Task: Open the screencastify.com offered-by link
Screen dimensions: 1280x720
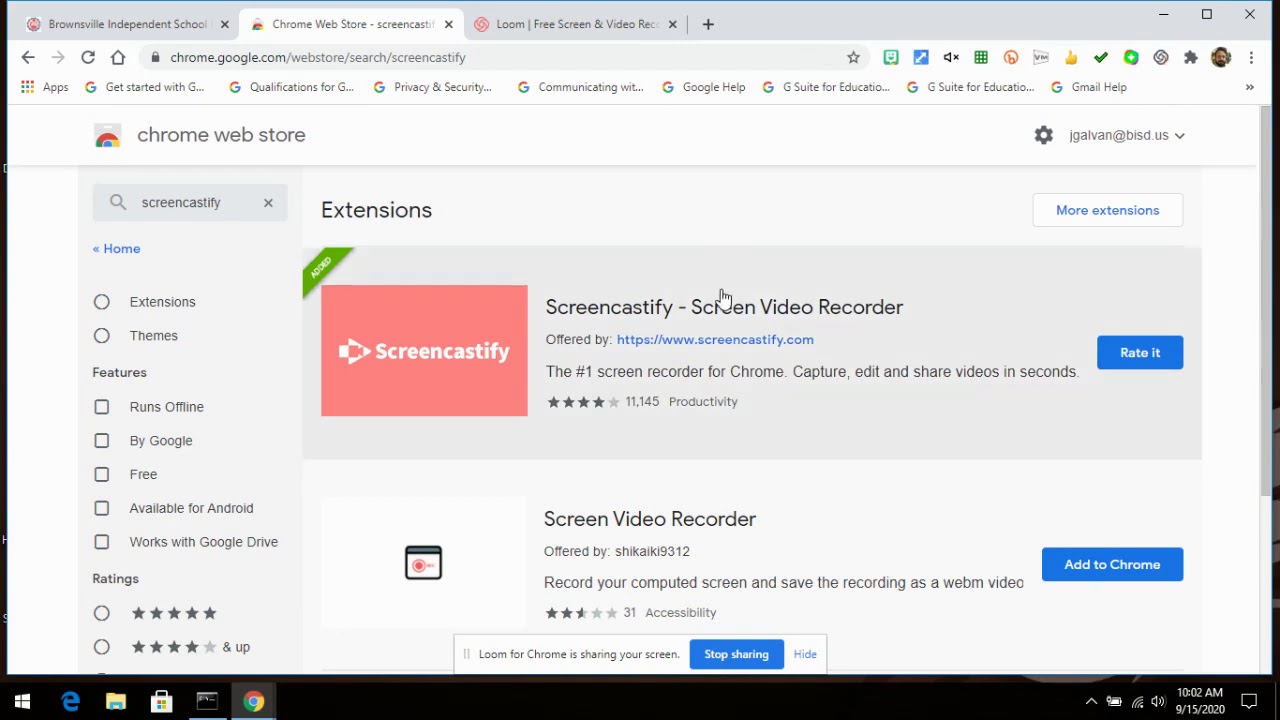Action: coord(715,340)
